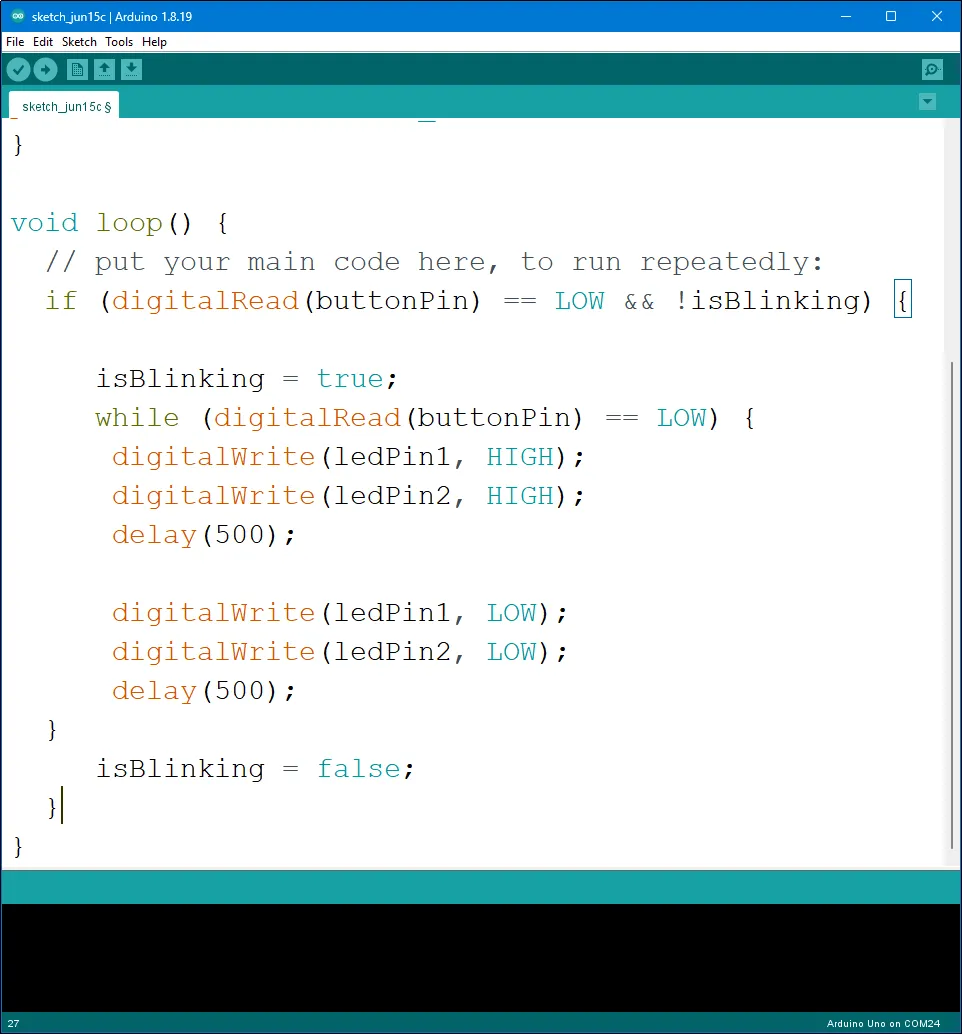Click 'ledPin2' in the LOW digitalWrite line
This screenshot has height=1034, width=962.
click(392, 652)
